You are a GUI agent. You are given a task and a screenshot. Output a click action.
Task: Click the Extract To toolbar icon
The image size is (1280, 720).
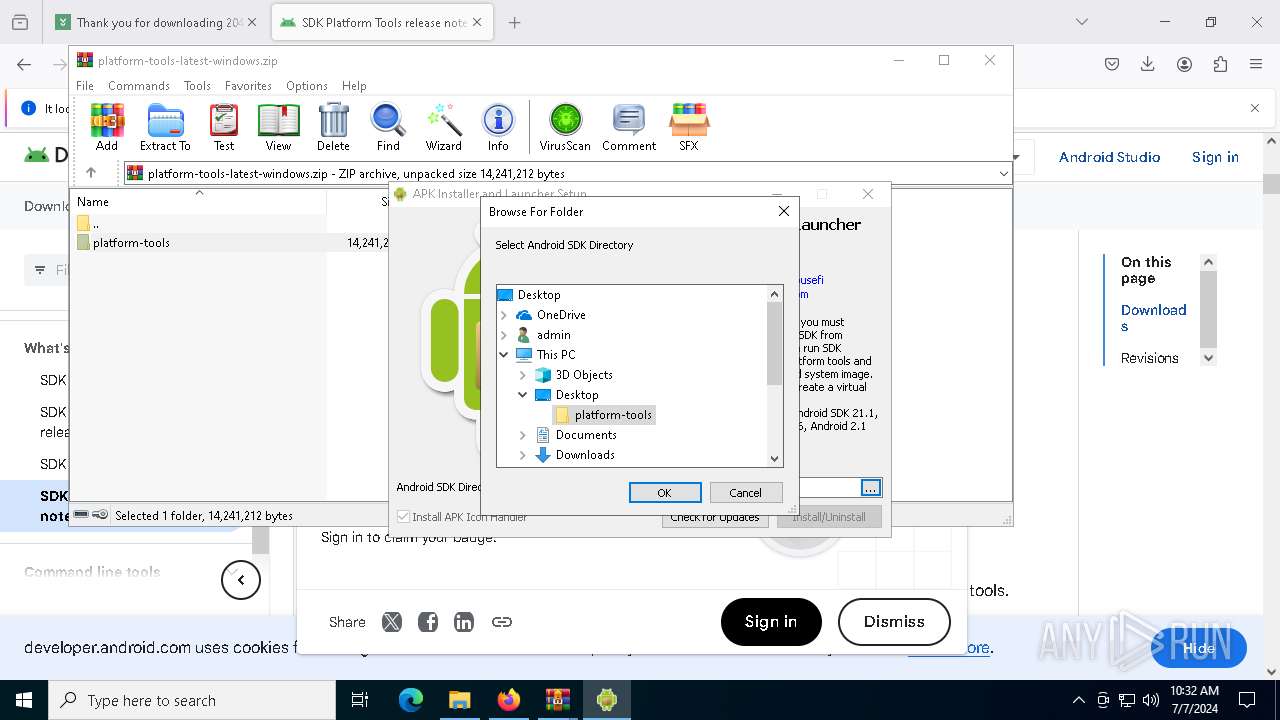click(165, 127)
